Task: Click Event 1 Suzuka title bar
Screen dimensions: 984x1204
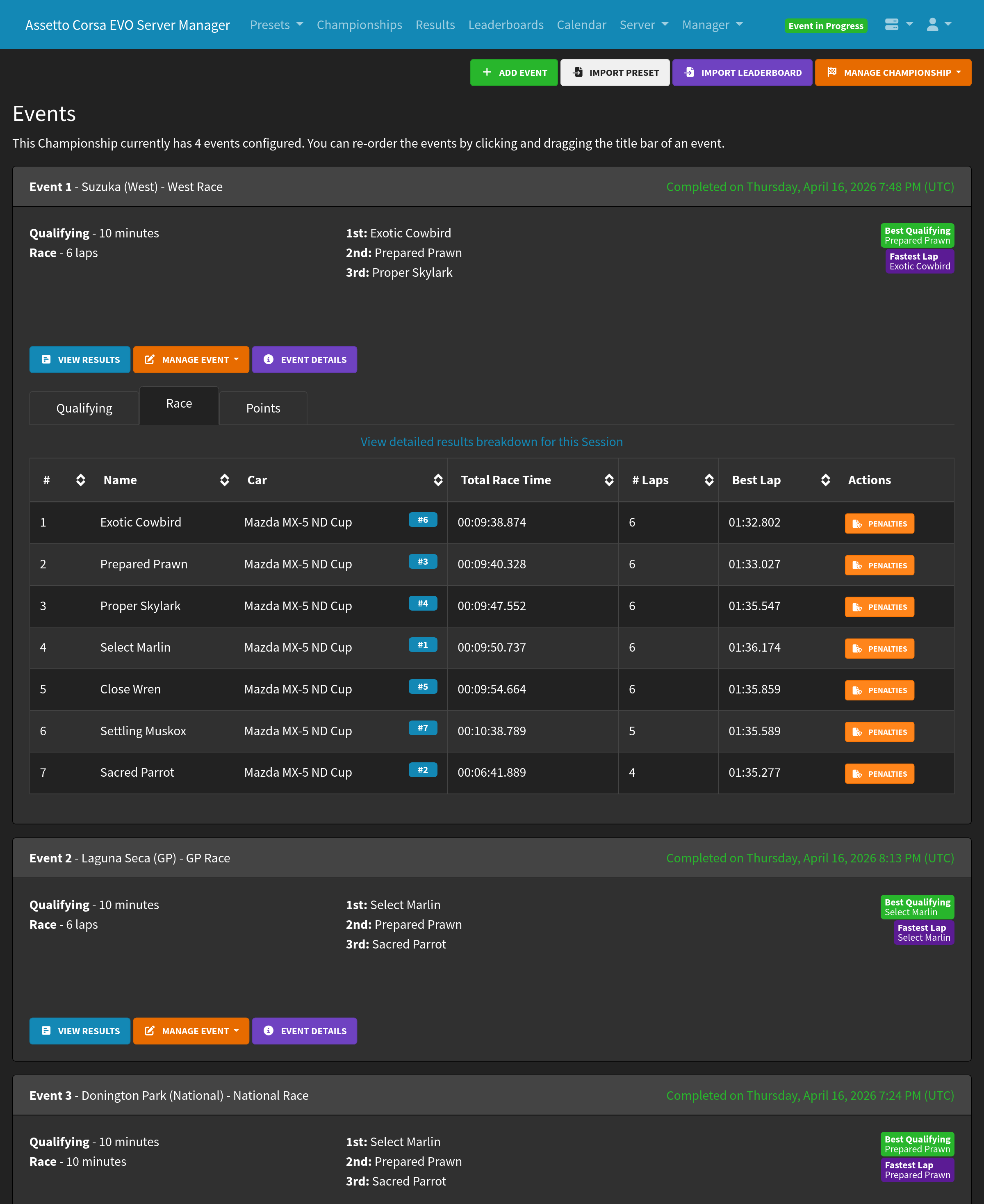Action: click(492, 187)
